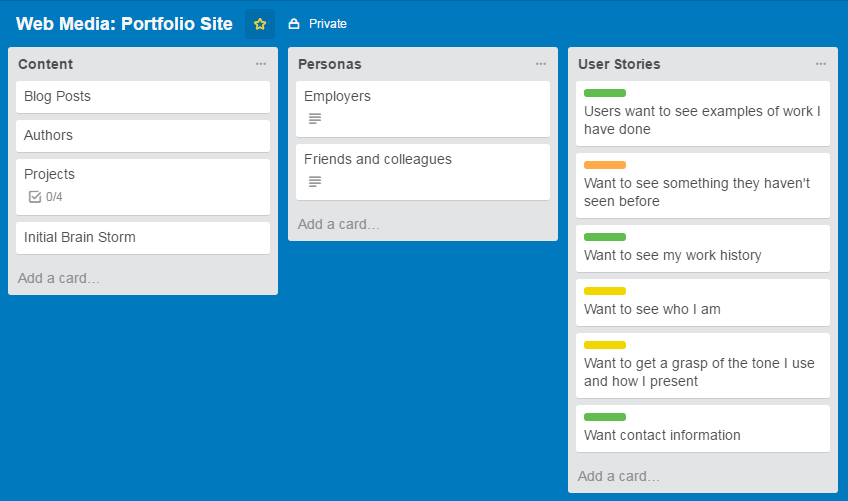Add a card to the User Stories list

620,476
